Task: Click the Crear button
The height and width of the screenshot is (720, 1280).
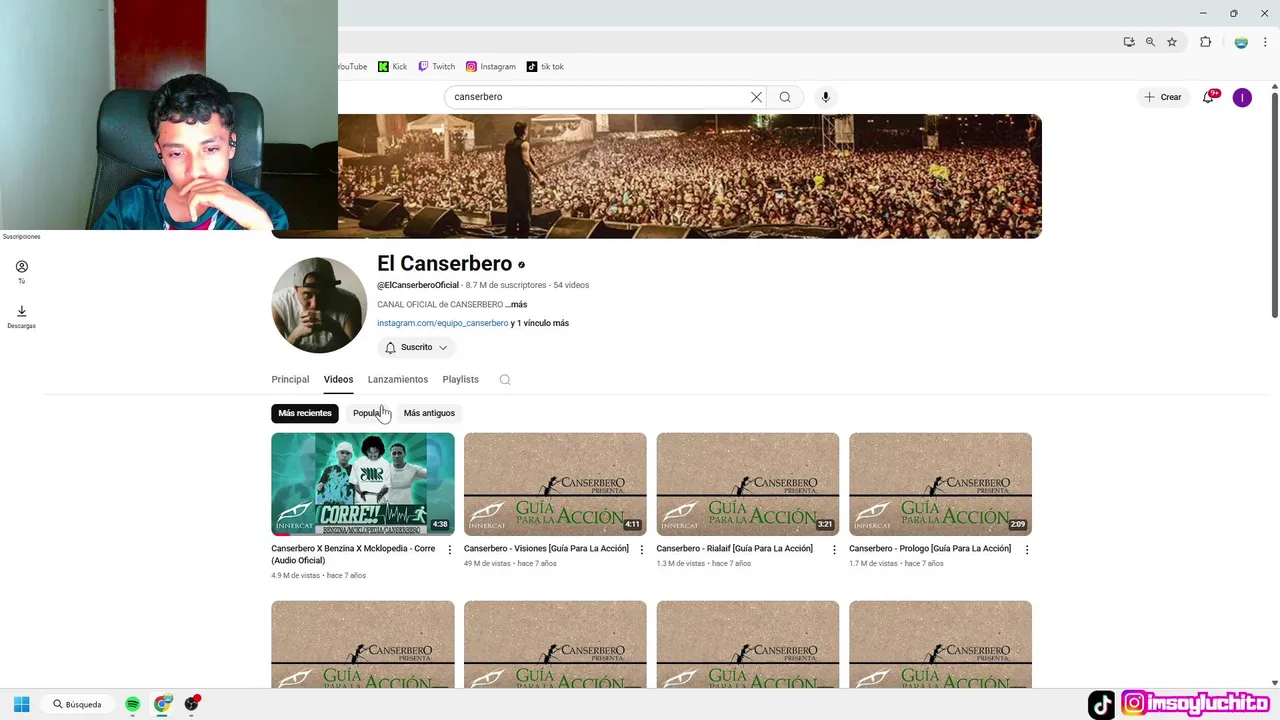Action: point(1163,97)
